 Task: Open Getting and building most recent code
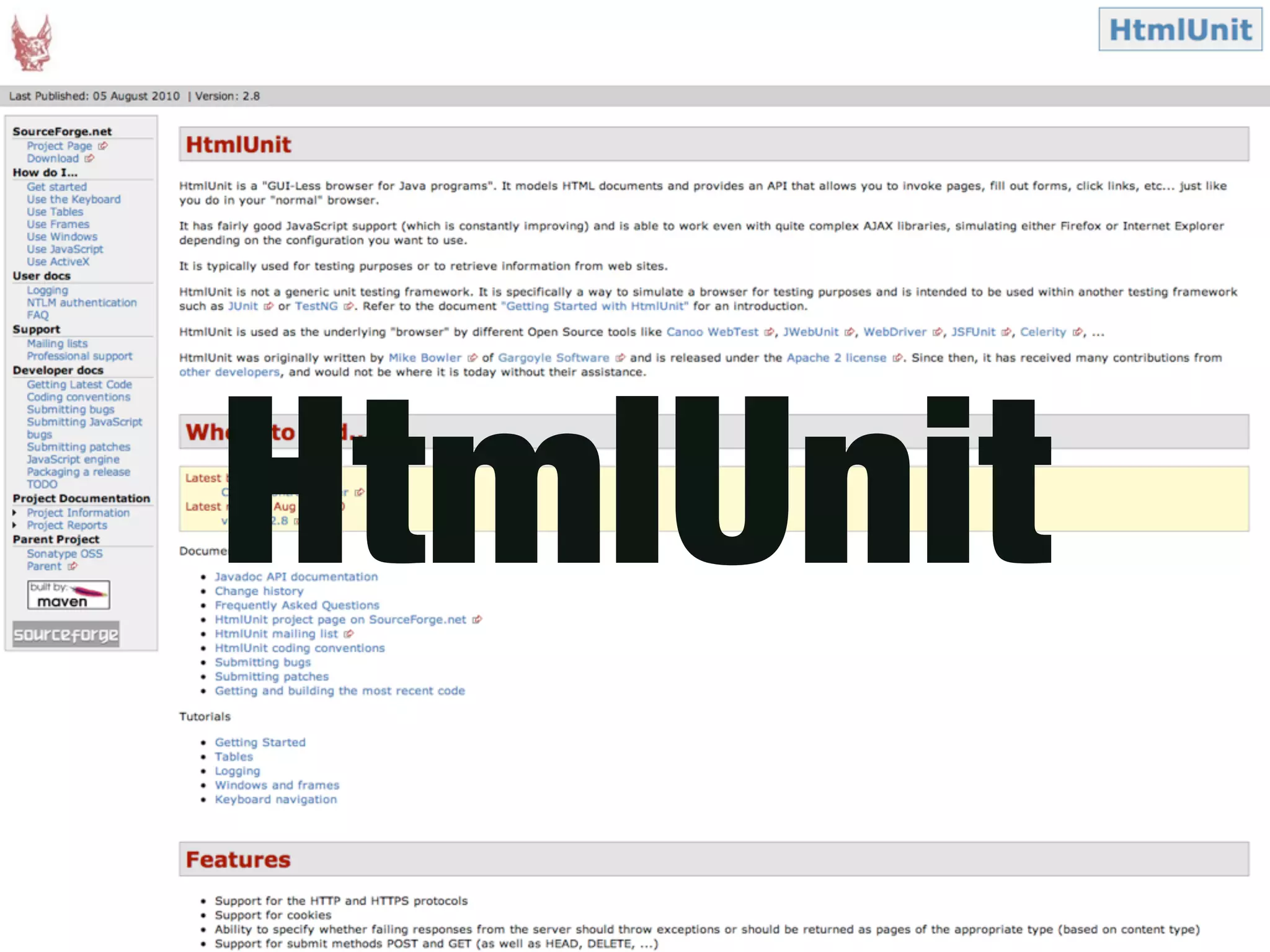click(x=340, y=691)
